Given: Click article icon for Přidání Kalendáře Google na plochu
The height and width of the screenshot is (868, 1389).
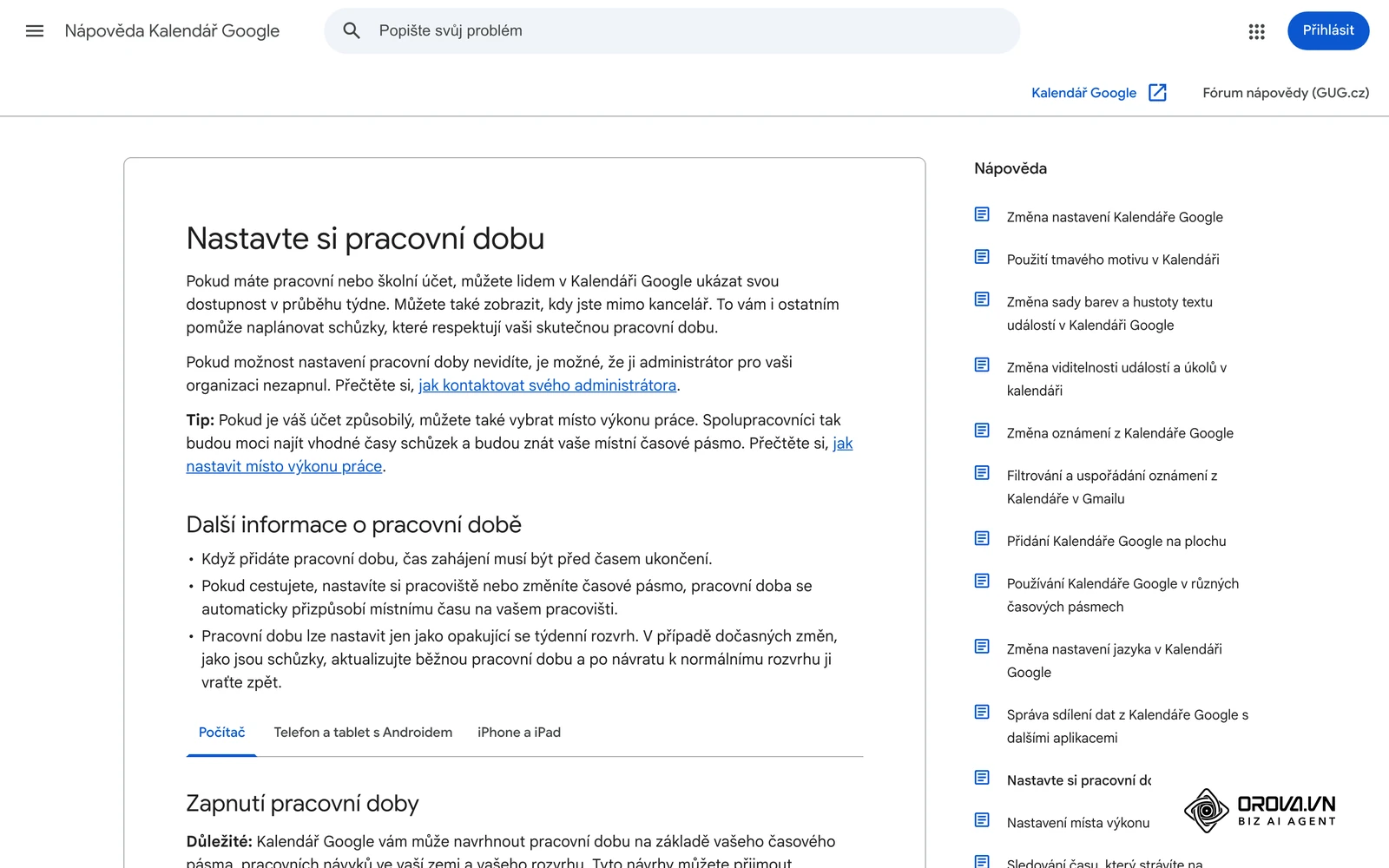Looking at the screenshot, I should point(982,538).
